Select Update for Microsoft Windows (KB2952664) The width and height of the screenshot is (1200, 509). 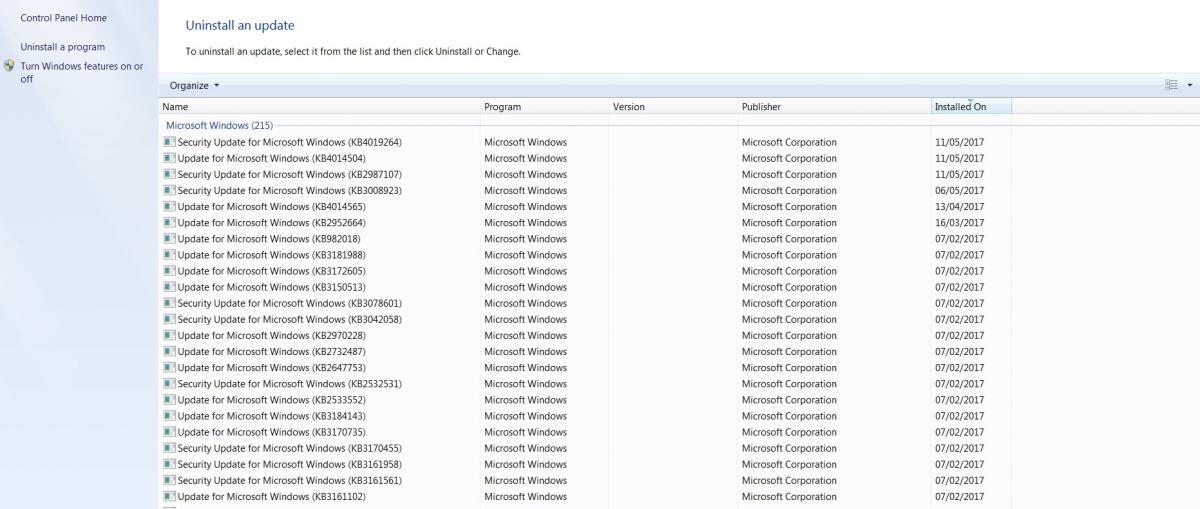(x=271, y=222)
